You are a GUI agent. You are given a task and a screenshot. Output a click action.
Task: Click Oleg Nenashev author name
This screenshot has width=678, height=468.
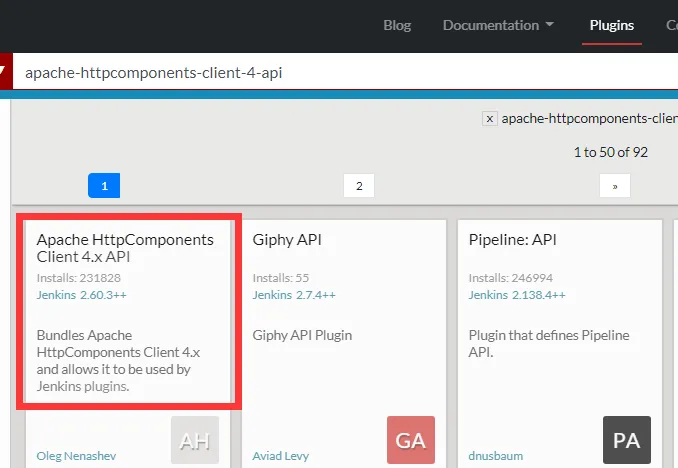click(x=76, y=456)
